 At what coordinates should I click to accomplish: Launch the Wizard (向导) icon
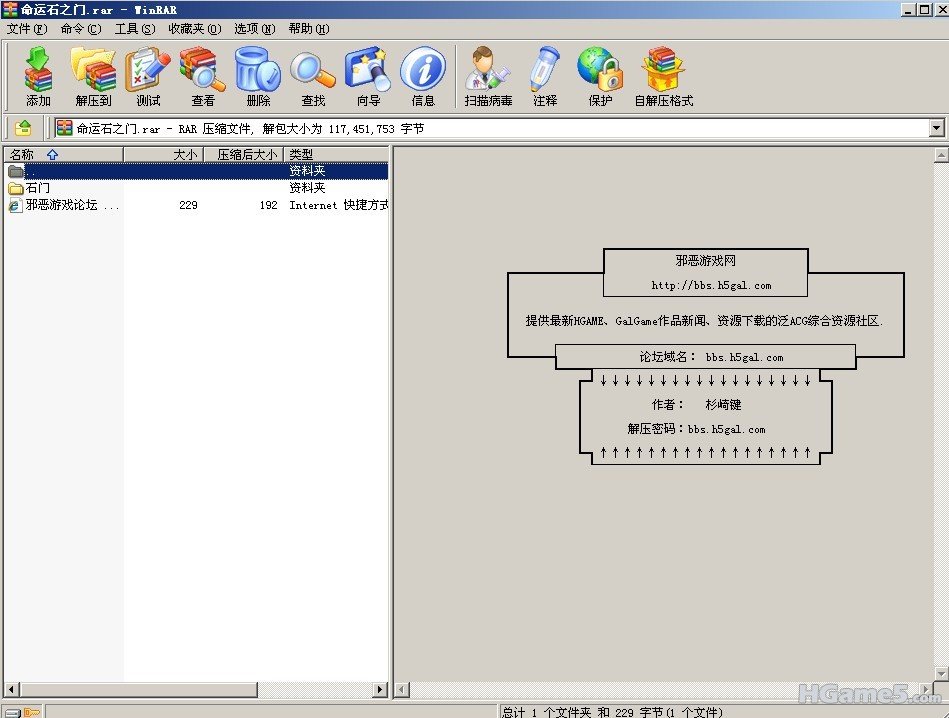(x=368, y=76)
